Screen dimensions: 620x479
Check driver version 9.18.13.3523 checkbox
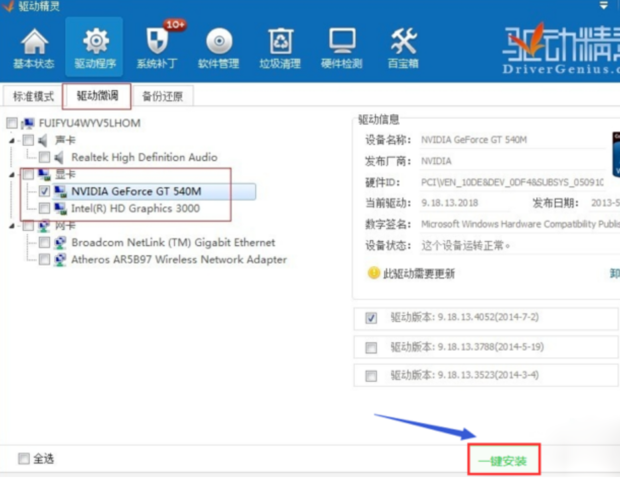(x=371, y=376)
